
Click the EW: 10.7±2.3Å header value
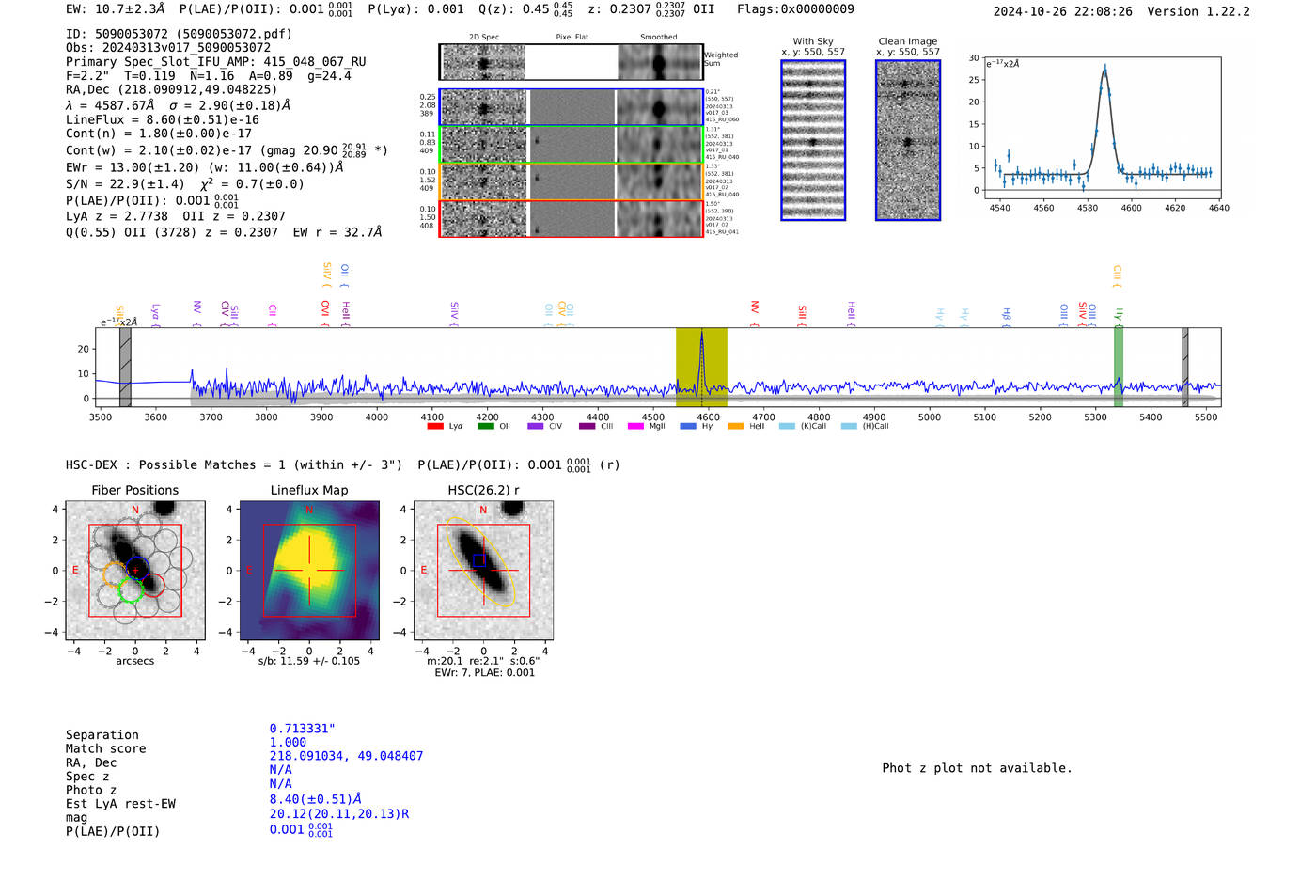(117, 9)
